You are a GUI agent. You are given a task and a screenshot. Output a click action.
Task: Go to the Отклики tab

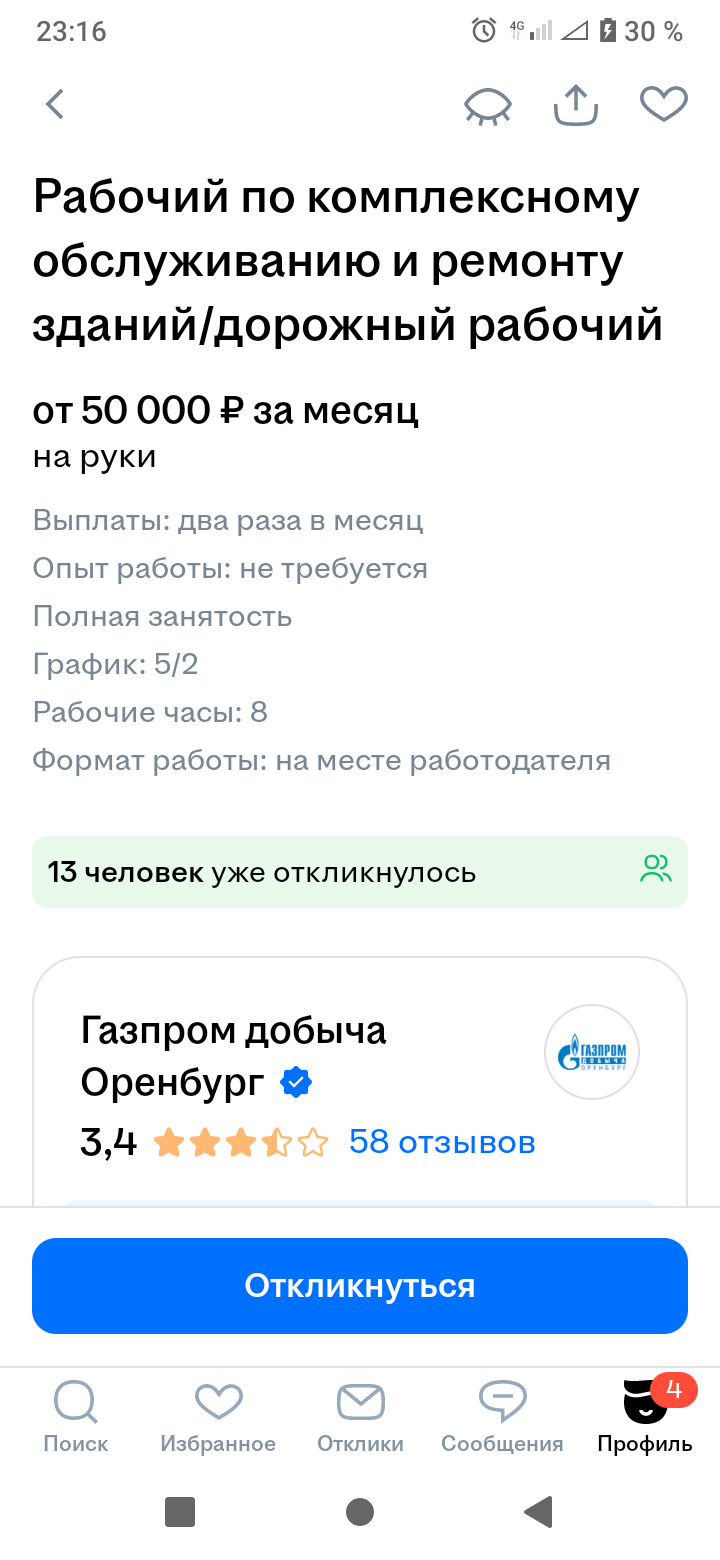point(360,1416)
